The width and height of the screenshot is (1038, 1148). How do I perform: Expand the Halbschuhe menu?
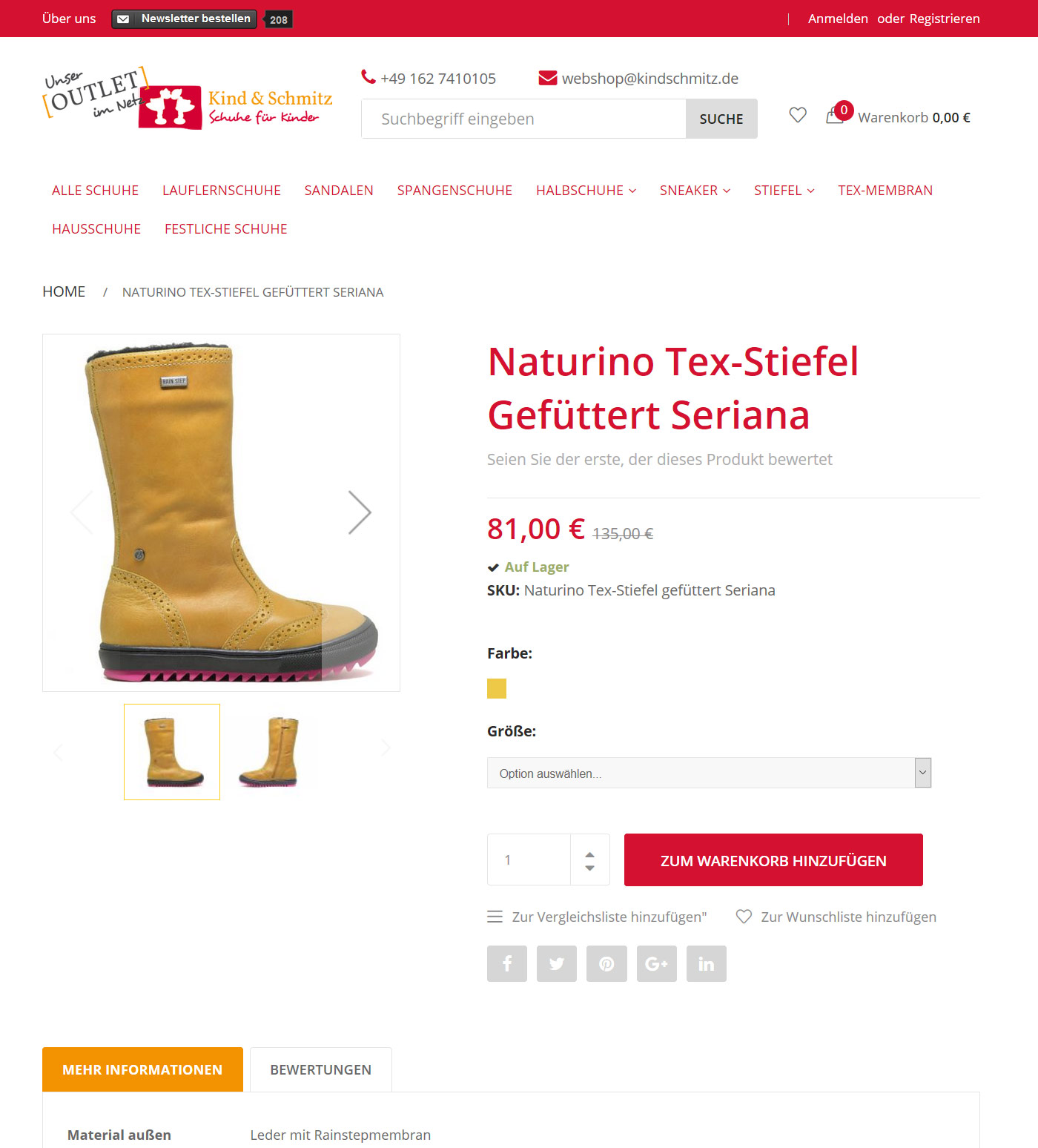586,191
